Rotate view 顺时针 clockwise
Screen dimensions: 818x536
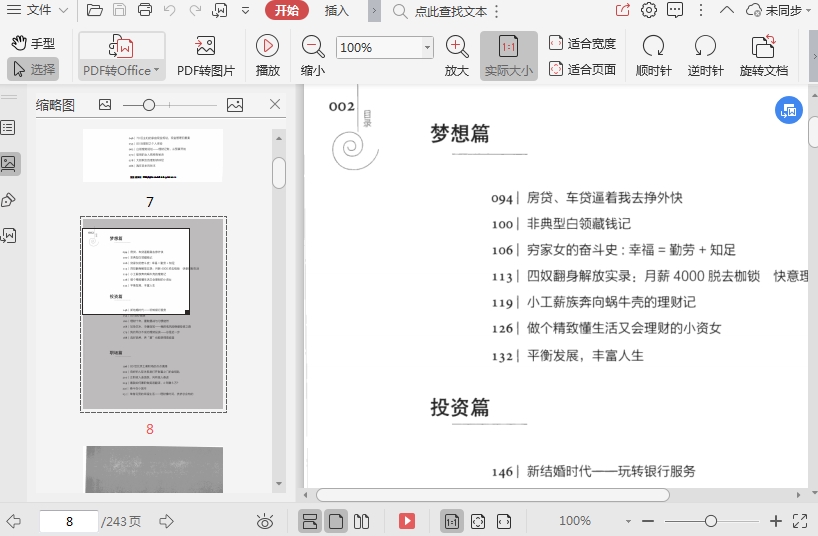point(653,56)
